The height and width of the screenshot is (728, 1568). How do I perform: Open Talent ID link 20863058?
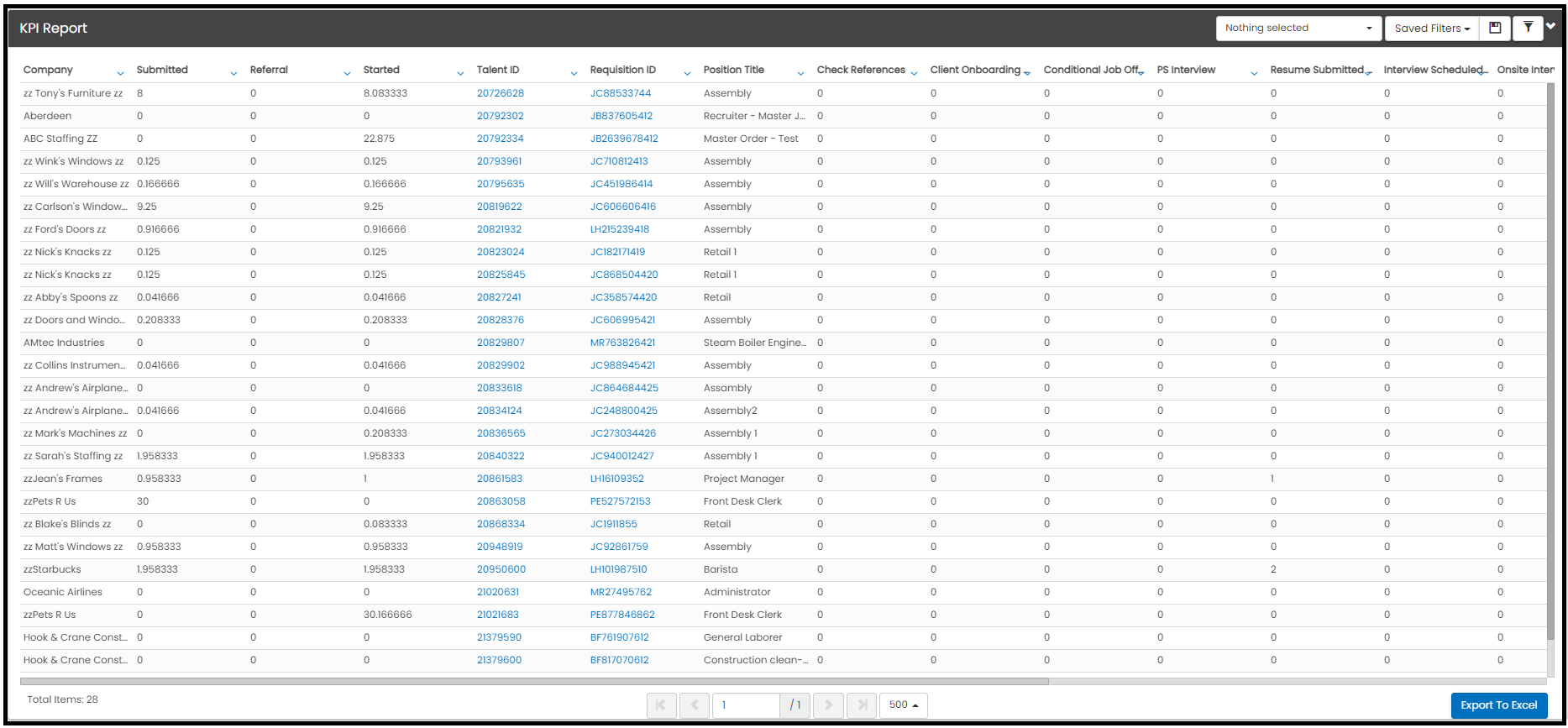click(x=501, y=501)
